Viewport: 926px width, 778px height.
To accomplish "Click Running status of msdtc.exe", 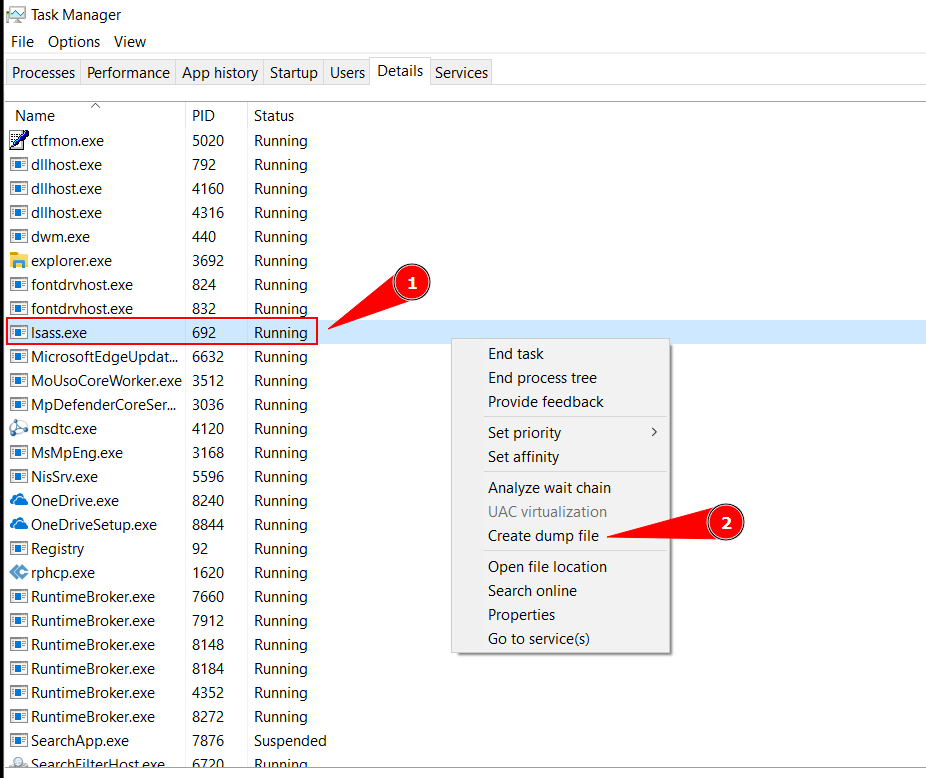I will coord(281,429).
